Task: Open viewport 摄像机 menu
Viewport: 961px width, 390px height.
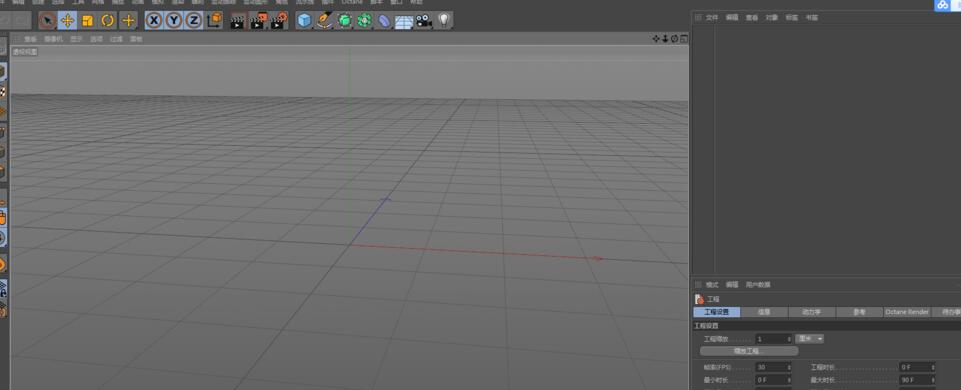Action: [x=53, y=39]
